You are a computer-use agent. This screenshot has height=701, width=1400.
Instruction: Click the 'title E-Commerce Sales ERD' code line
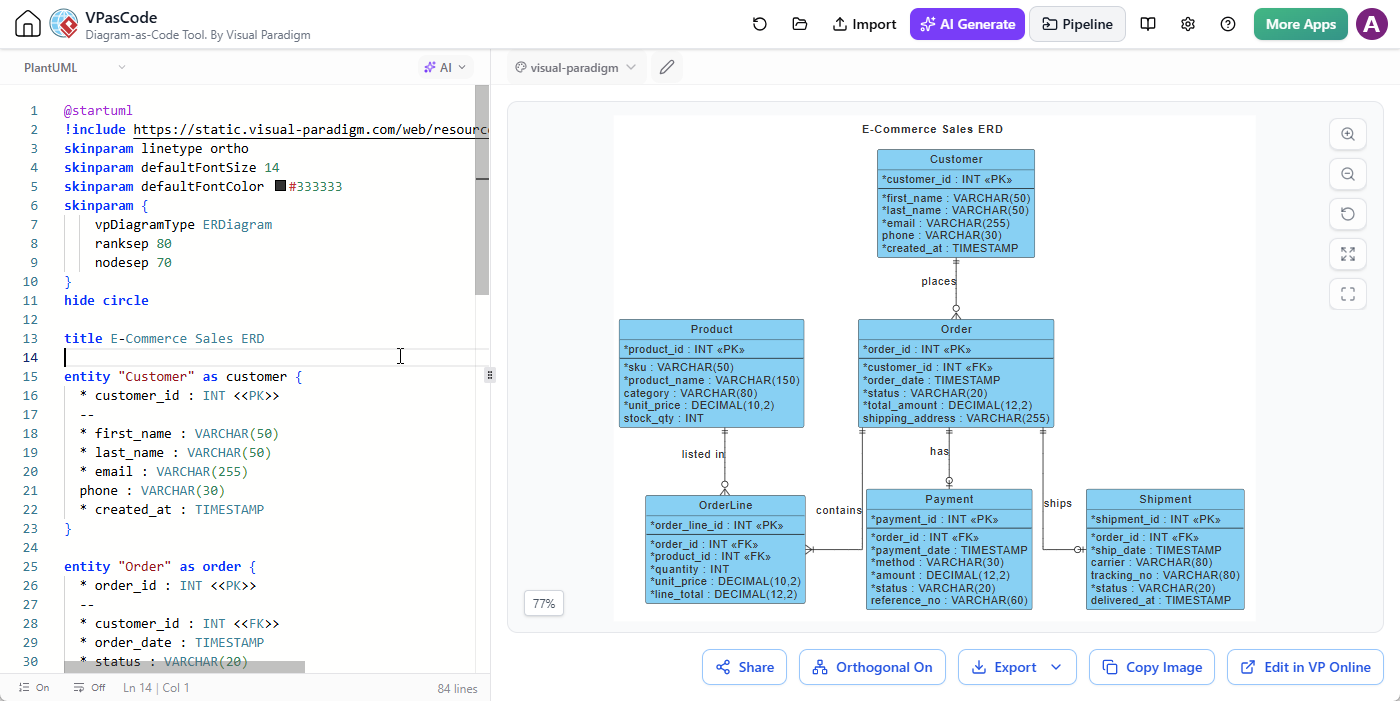(x=164, y=338)
